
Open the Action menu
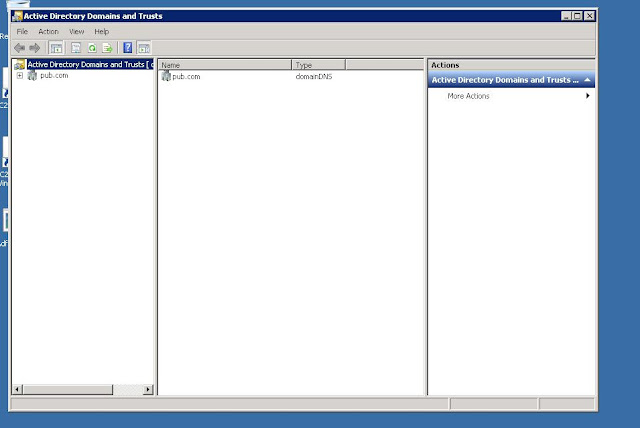(48, 31)
